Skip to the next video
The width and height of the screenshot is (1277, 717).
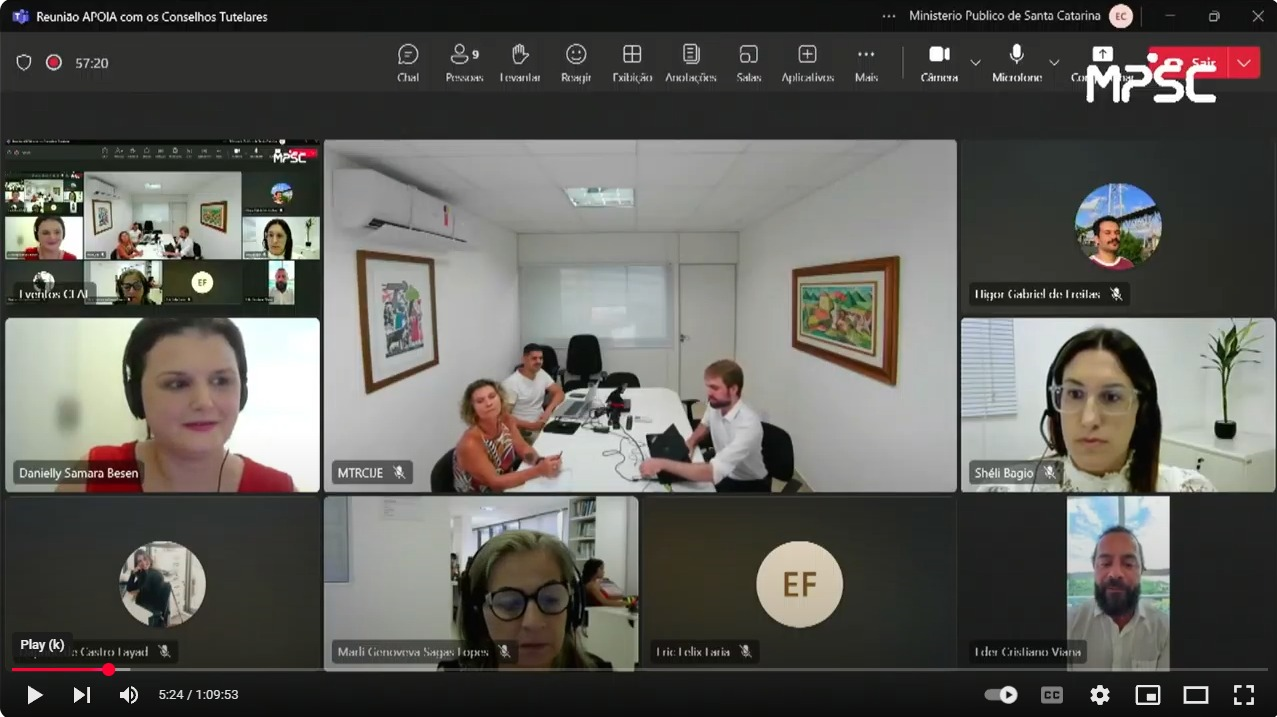pos(82,695)
